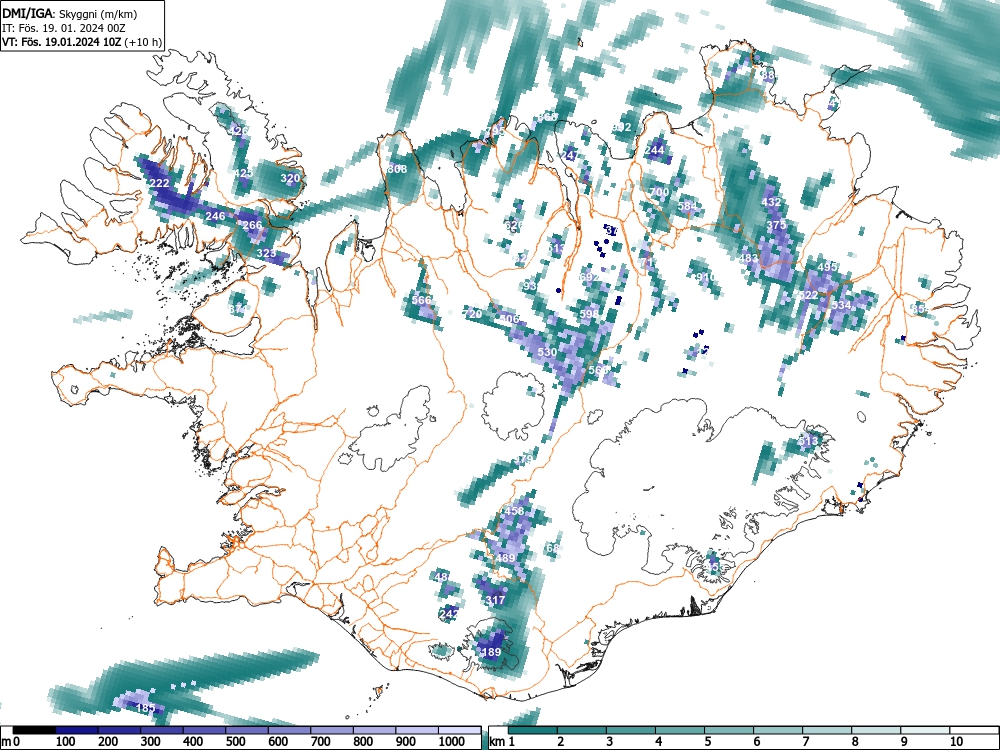The height and width of the screenshot is (750, 1000).
Task: Click the black legend swatch between 0 and 100
Action: [x=34, y=730]
